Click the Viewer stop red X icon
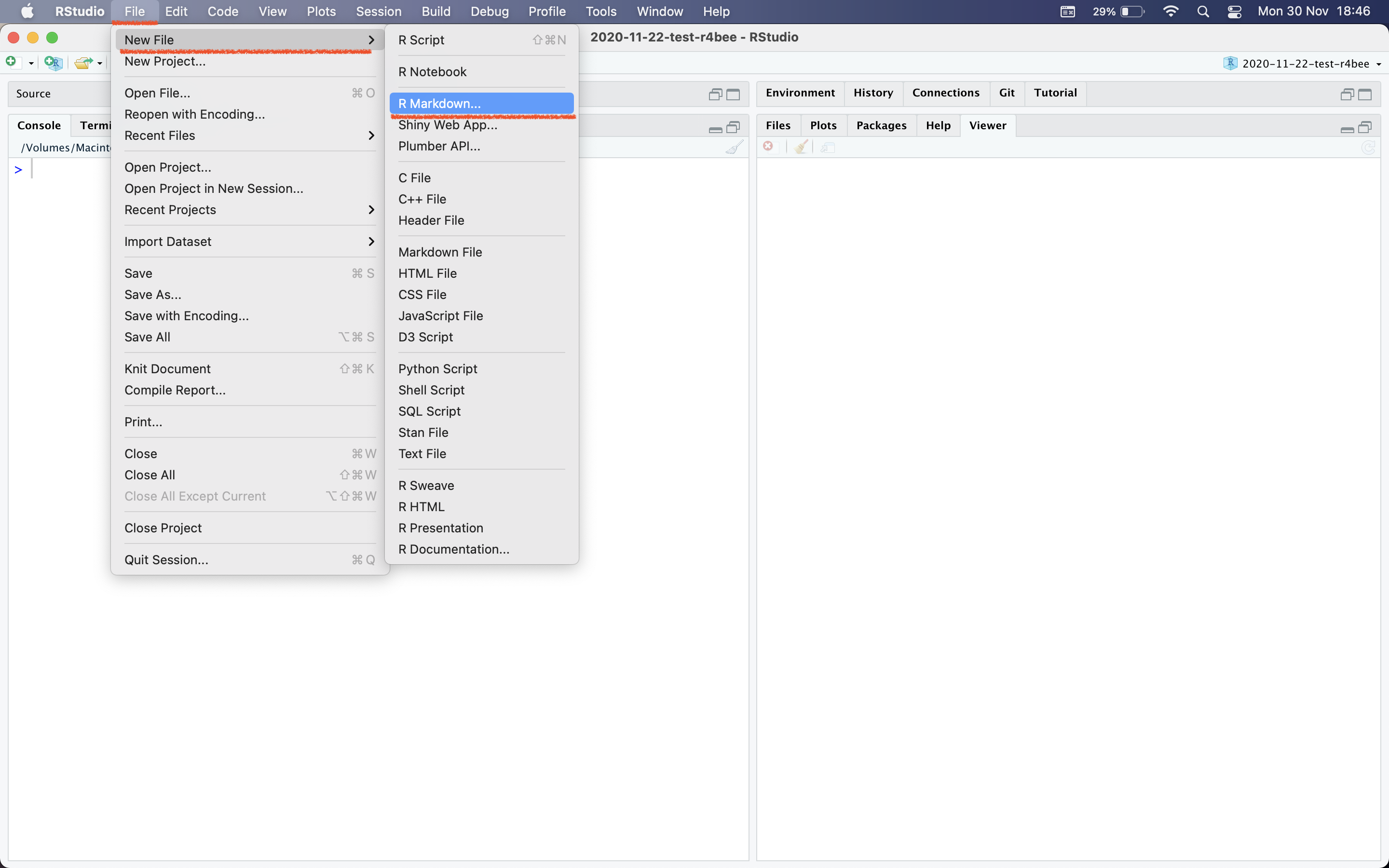 tap(768, 147)
